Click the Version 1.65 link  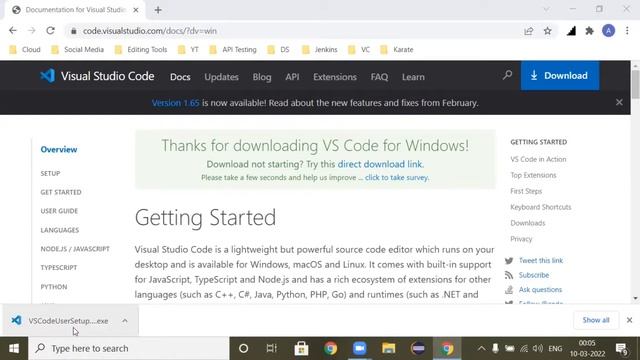176,103
